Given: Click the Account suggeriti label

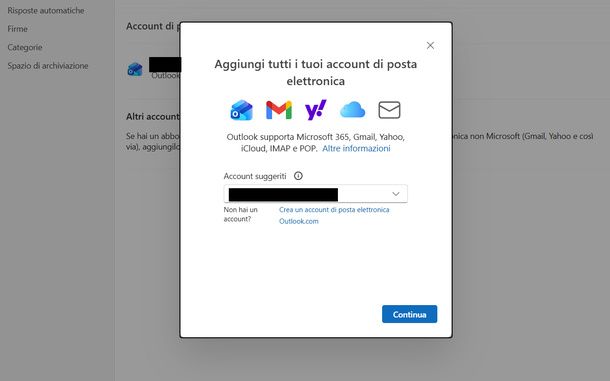Looking at the screenshot, I should [x=255, y=176].
